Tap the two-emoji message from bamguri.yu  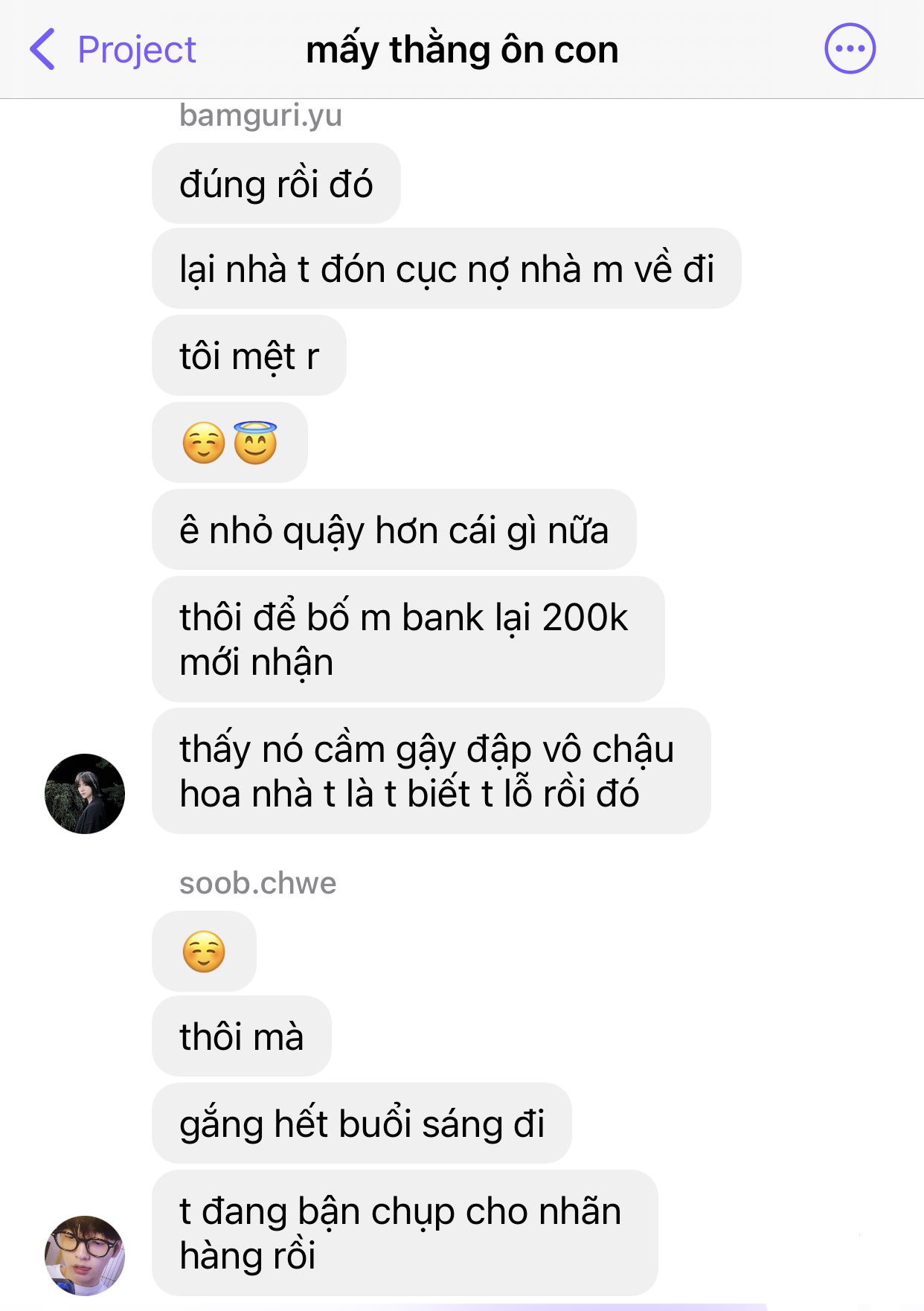(x=230, y=443)
